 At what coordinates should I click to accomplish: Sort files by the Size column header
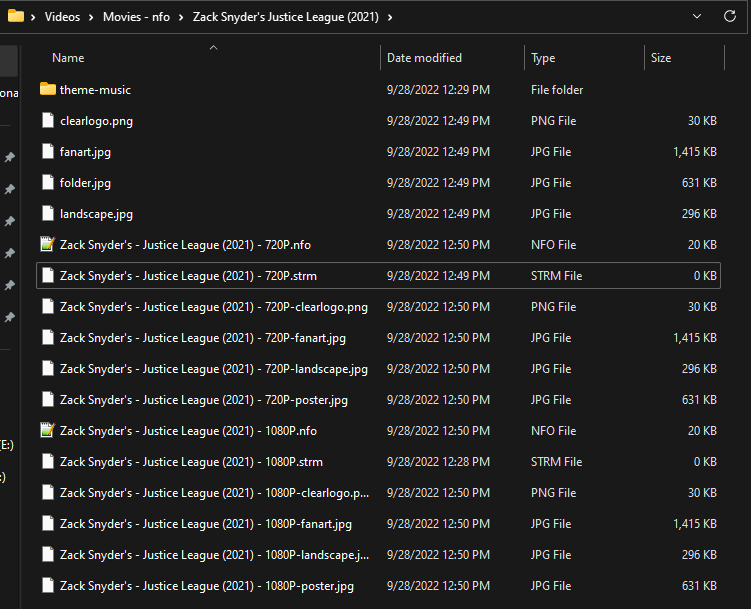[661, 58]
